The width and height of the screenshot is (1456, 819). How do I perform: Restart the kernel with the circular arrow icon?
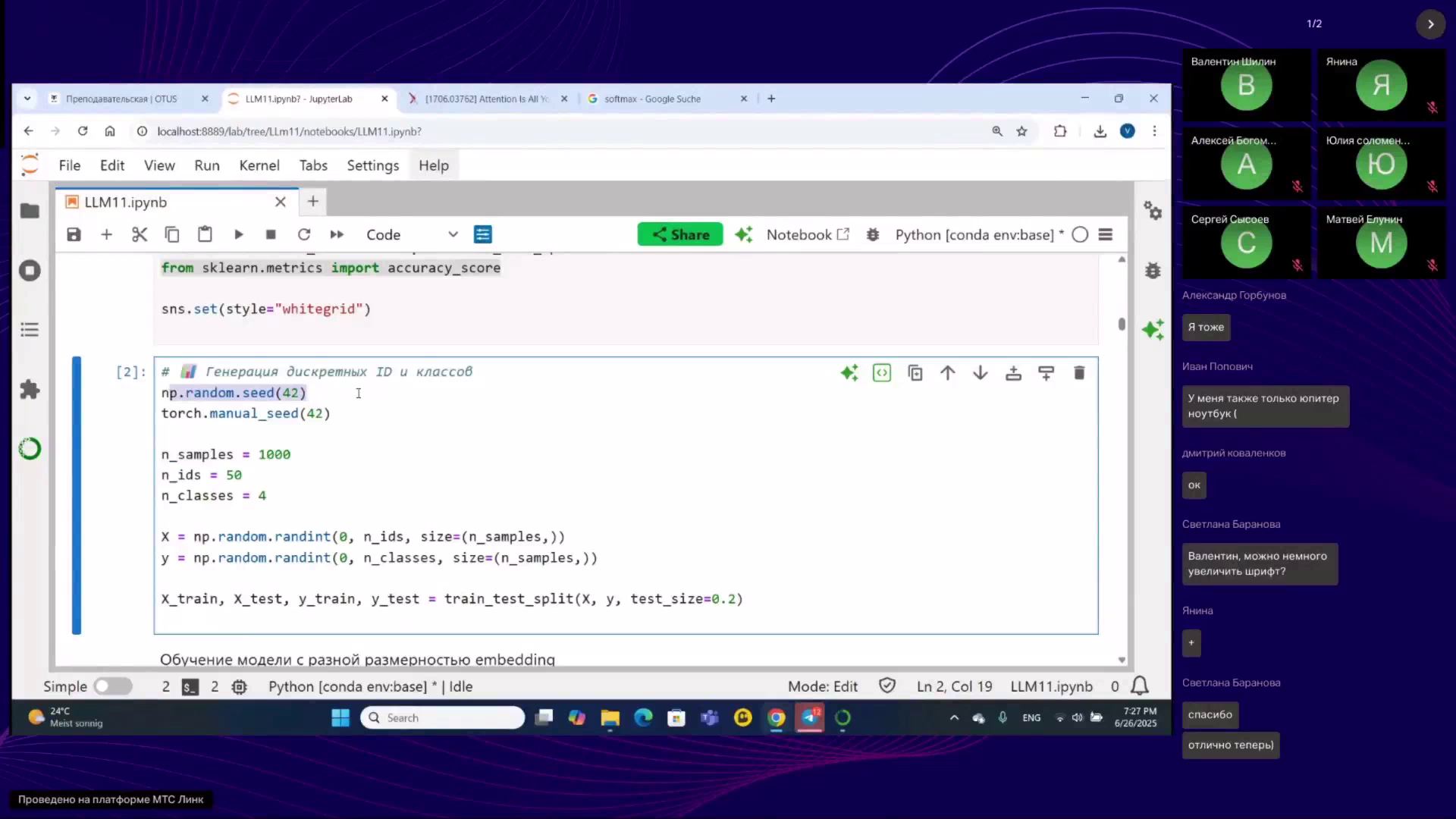pyautogui.click(x=304, y=235)
